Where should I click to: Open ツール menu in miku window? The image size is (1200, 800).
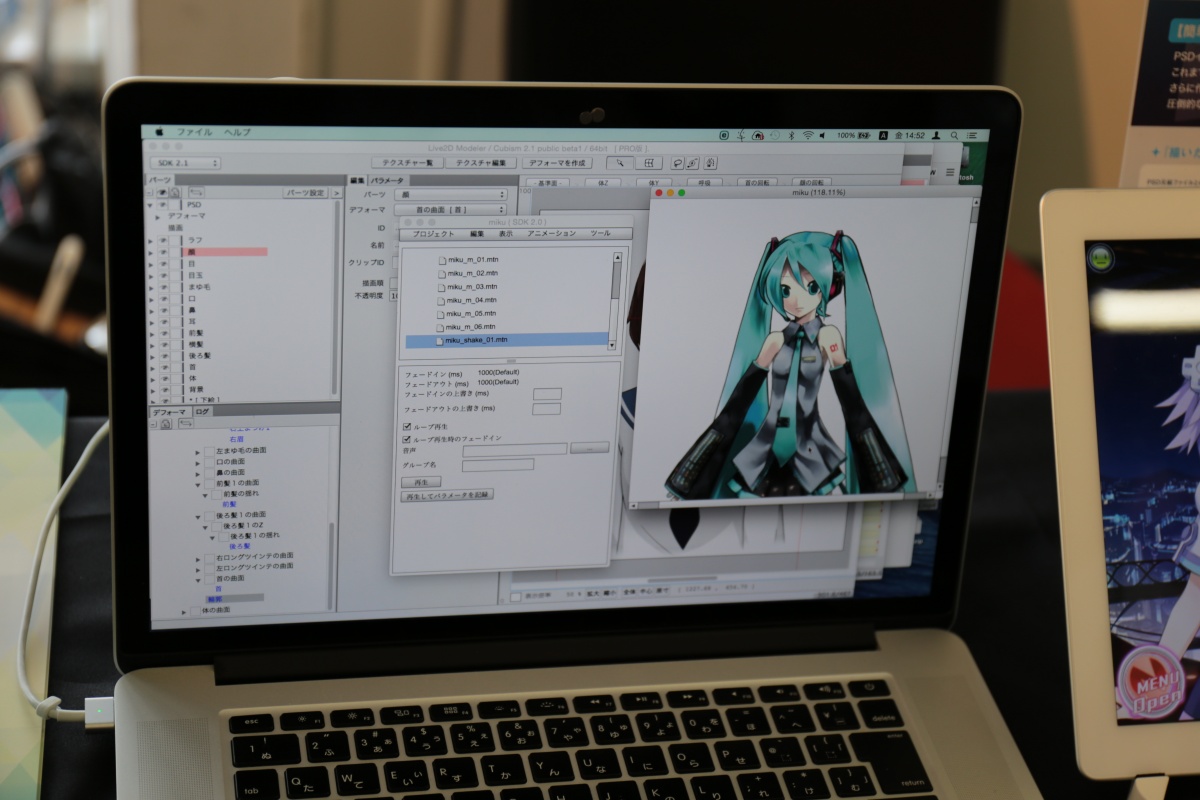(600, 233)
